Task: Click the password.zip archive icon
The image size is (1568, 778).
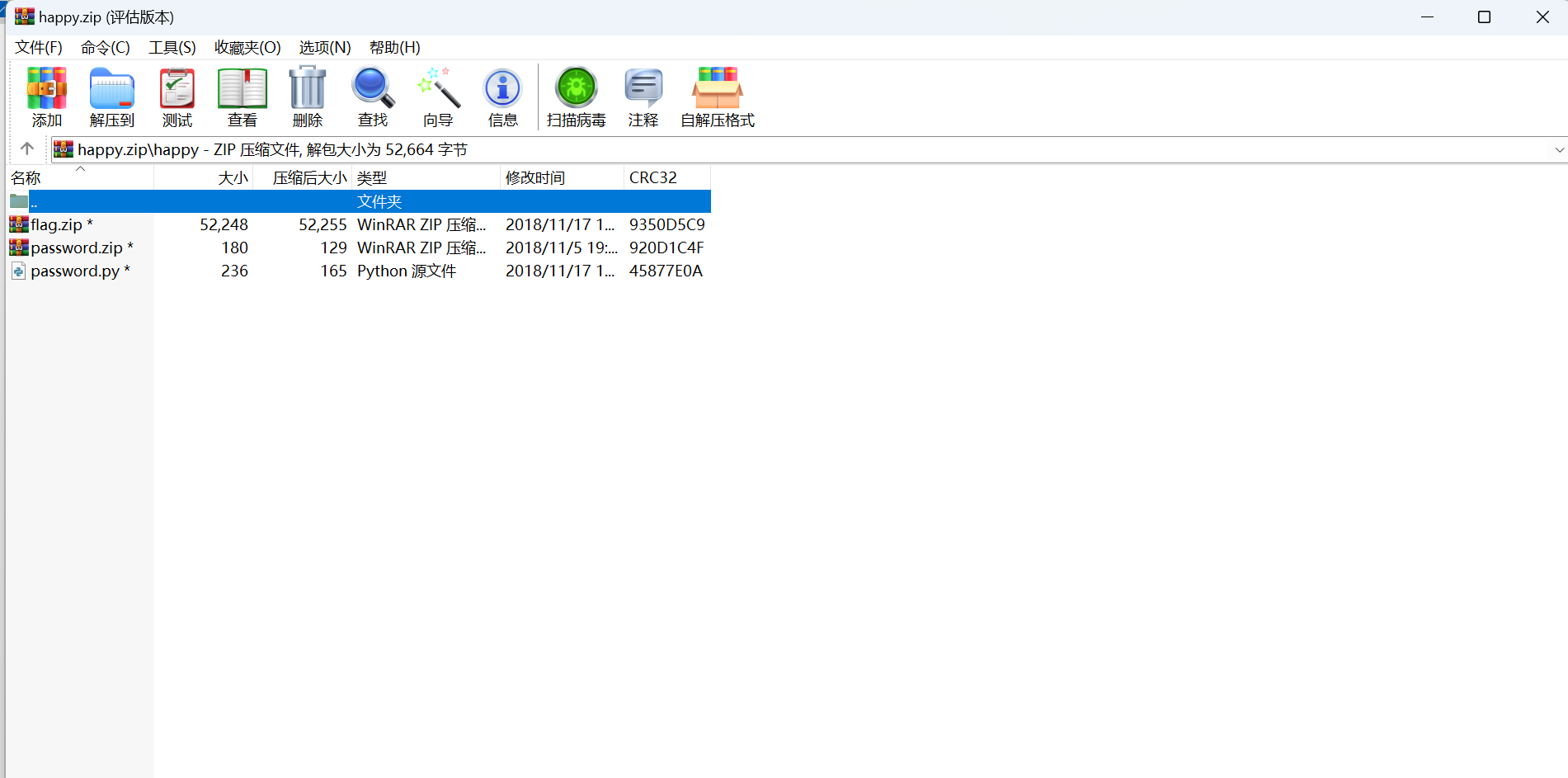Action: [x=19, y=248]
